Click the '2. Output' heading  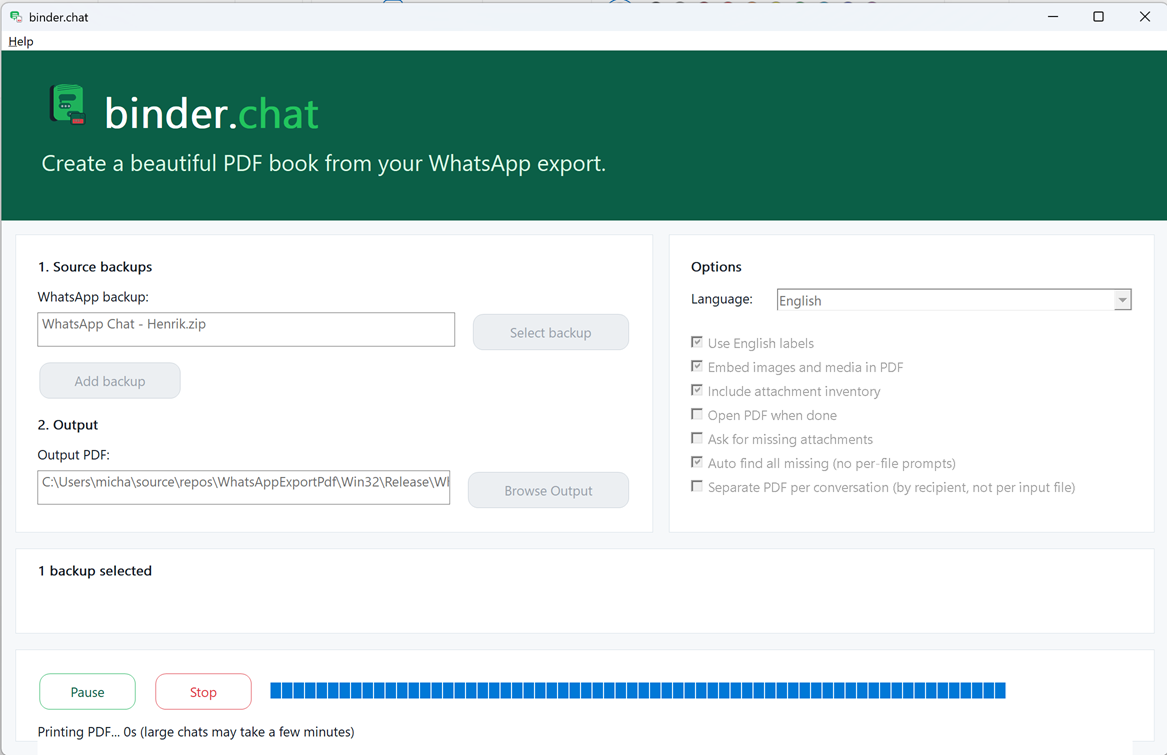tap(68, 424)
